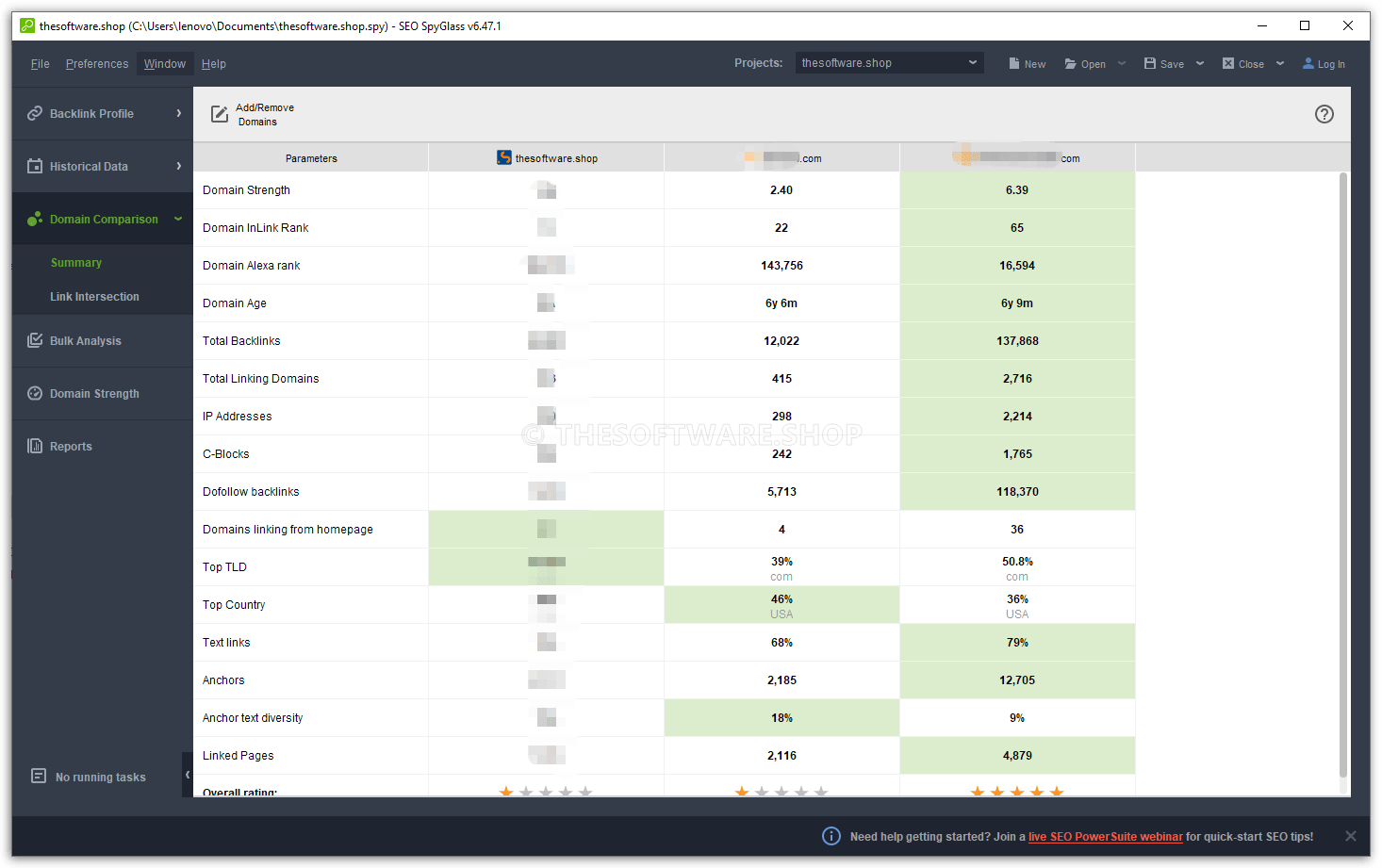Click the Close project icon
This screenshot has height=868, width=1382.
pyautogui.click(x=1228, y=63)
